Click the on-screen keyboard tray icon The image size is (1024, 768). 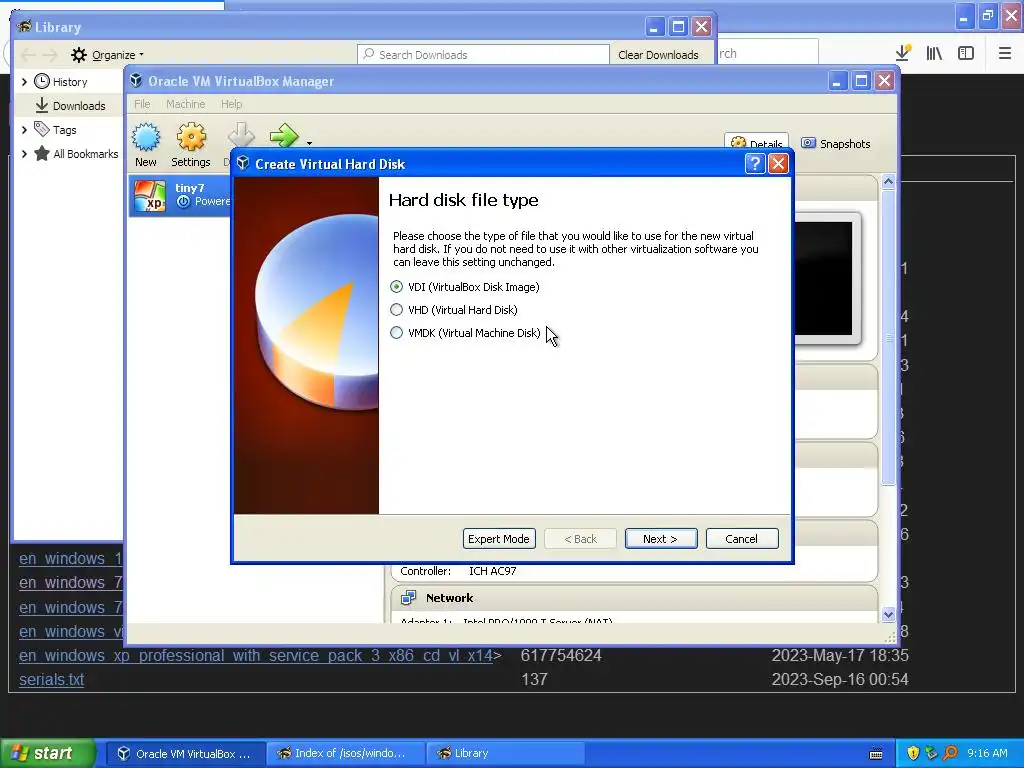coord(876,754)
